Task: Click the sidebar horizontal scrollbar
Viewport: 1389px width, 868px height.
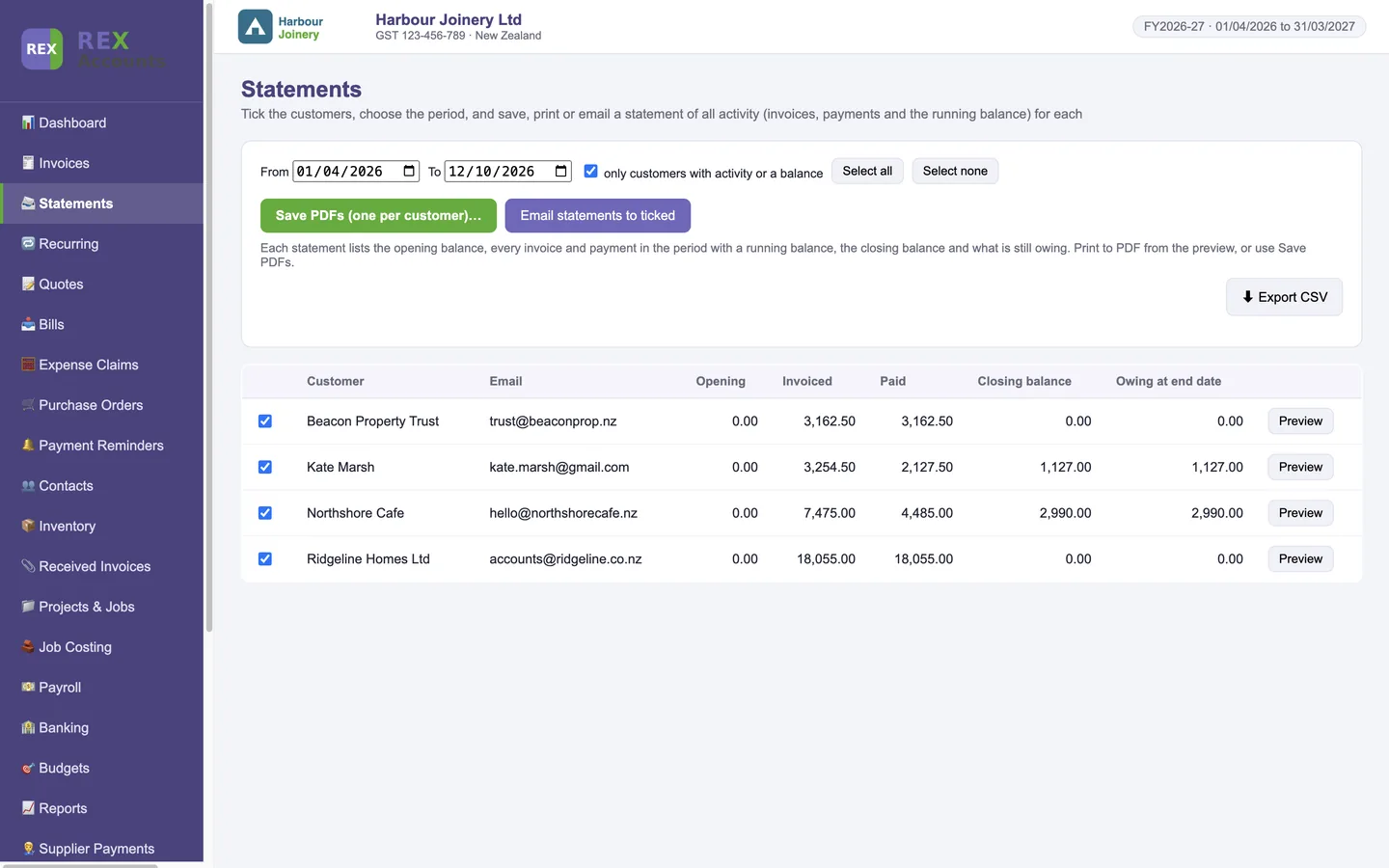Action: point(79,865)
